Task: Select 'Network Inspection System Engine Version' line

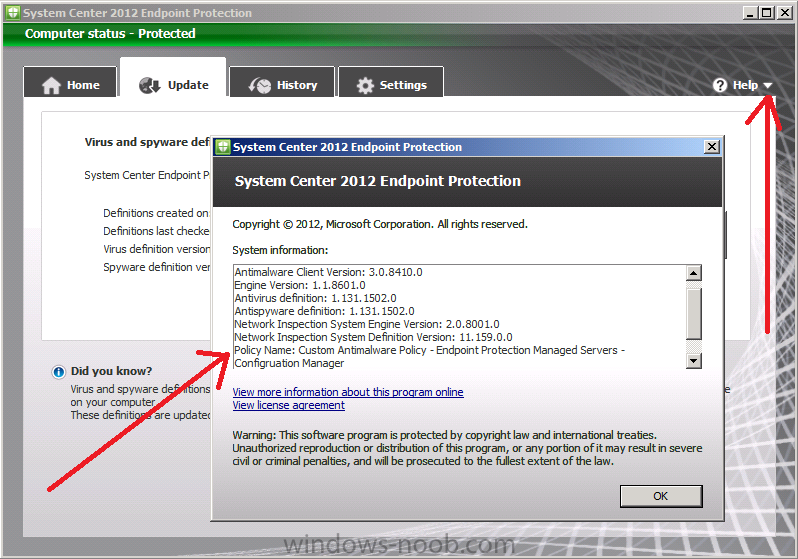Action: click(x=366, y=324)
